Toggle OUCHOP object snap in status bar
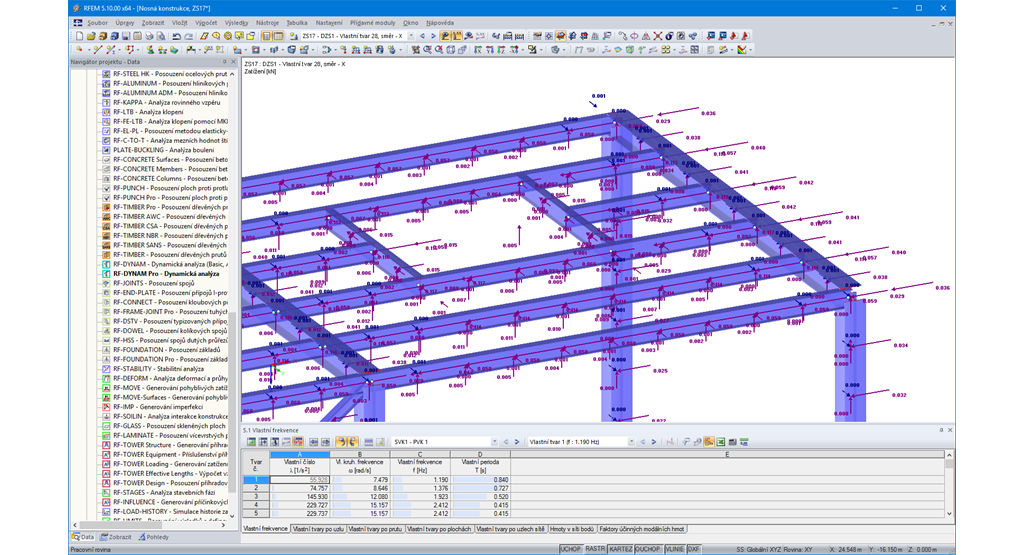The height and width of the screenshot is (555, 1024). click(x=648, y=549)
